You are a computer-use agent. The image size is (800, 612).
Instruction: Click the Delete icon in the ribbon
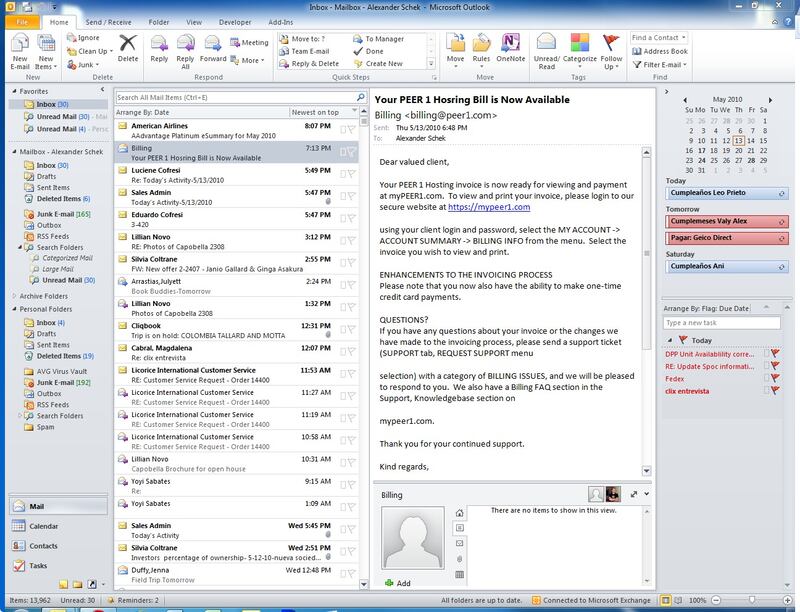tap(128, 46)
